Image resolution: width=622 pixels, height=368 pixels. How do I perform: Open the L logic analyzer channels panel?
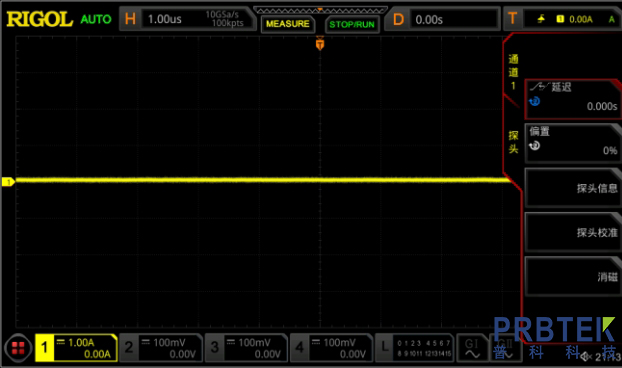pyautogui.click(x=414, y=348)
